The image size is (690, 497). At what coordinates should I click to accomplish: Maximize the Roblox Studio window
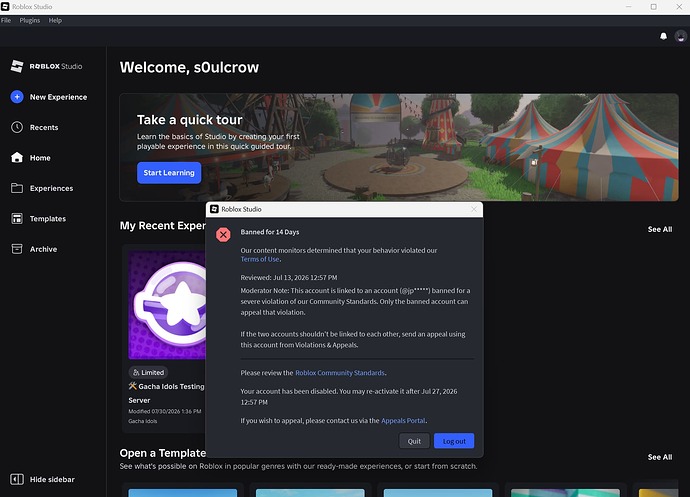pyautogui.click(x=653, y=7)
